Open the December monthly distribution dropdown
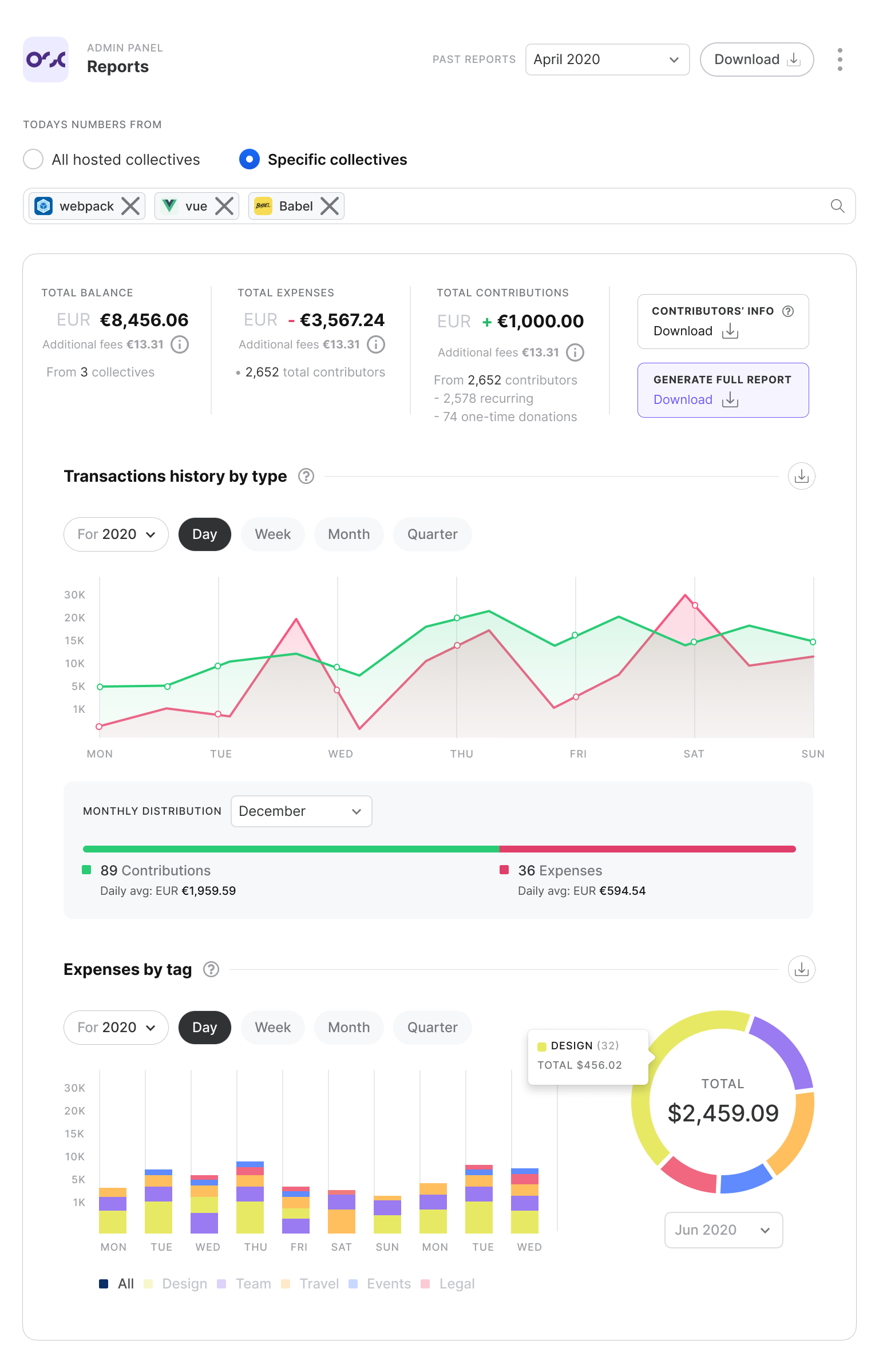879x1372 pixels. tap(301, 811)
